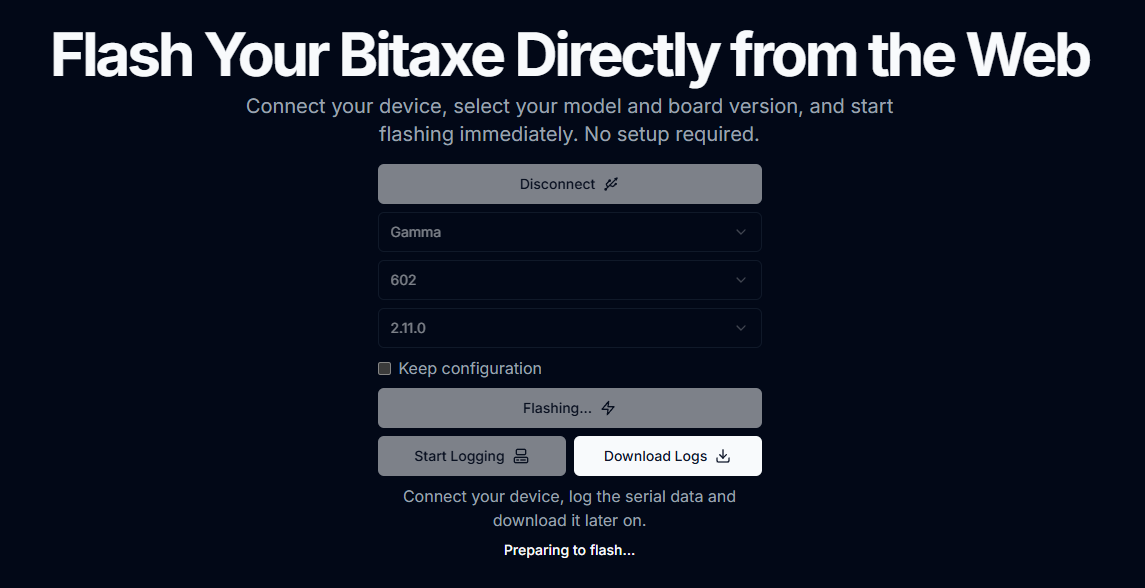This screenshot has width=1145, height=588.
Task: Click the chevron on the Gamma model selector
Action: (x=741, y=232)
